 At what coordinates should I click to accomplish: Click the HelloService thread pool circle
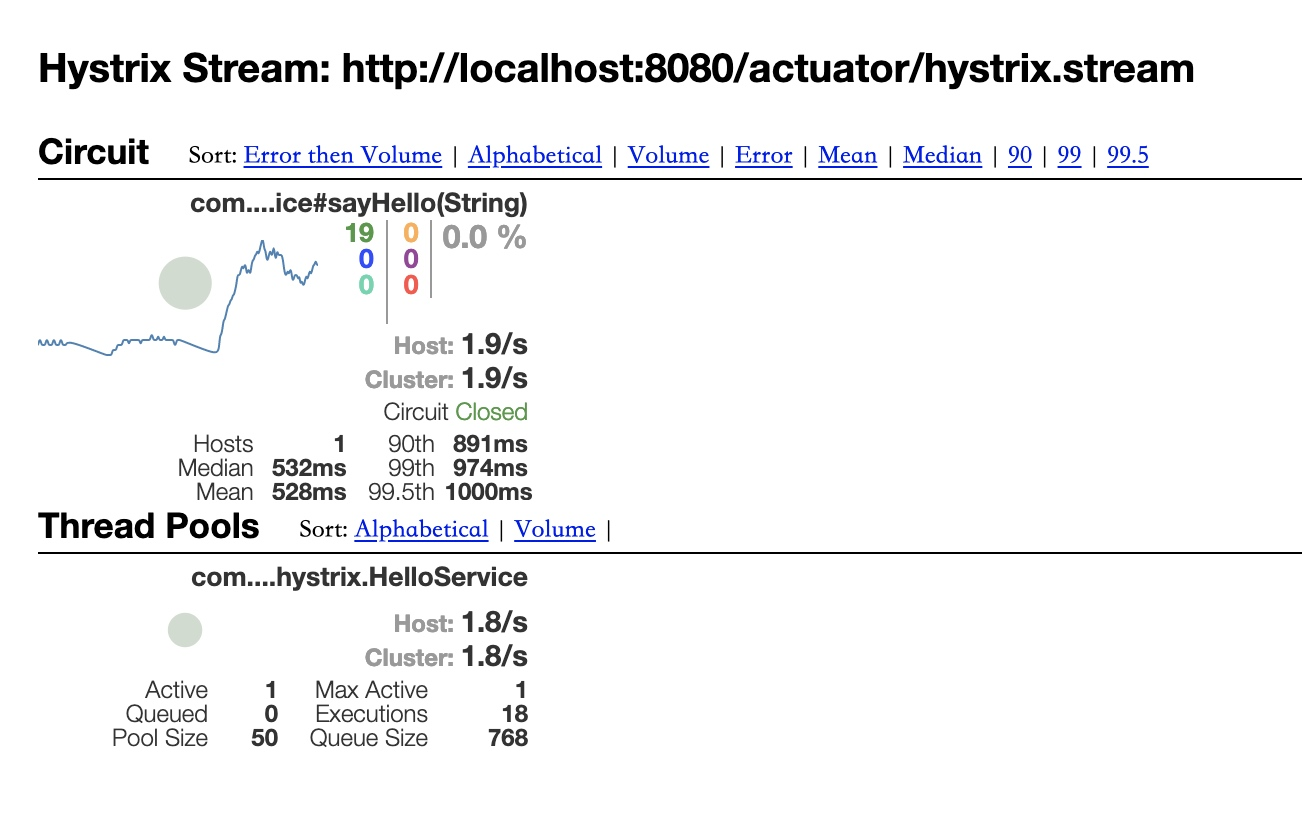click(x=185, y=630)
